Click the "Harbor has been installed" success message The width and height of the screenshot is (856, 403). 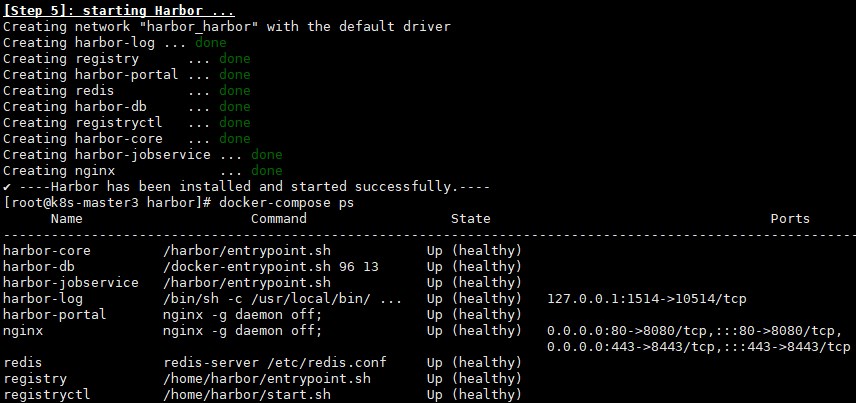246,187
